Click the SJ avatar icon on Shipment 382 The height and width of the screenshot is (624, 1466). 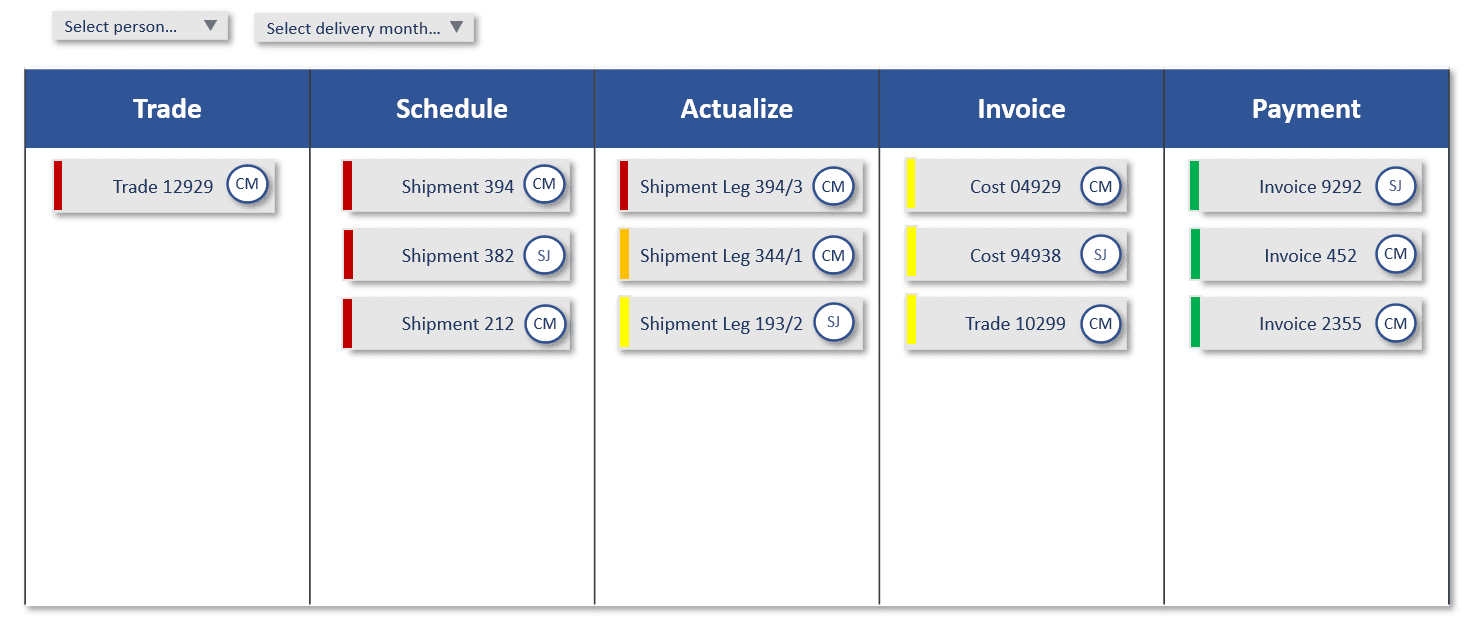[544, 255]
